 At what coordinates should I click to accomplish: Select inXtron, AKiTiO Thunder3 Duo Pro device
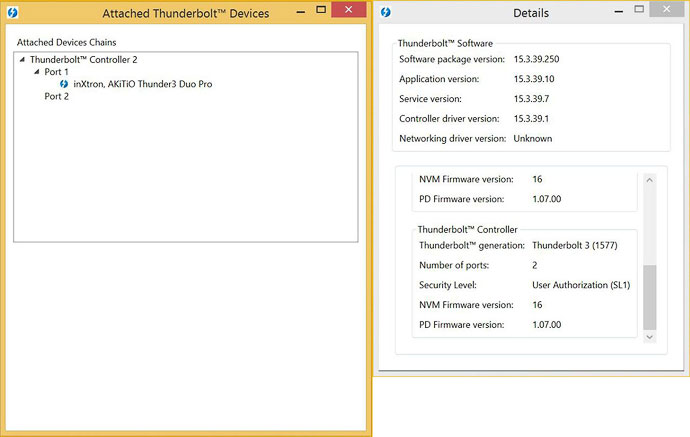coord(142,84)
